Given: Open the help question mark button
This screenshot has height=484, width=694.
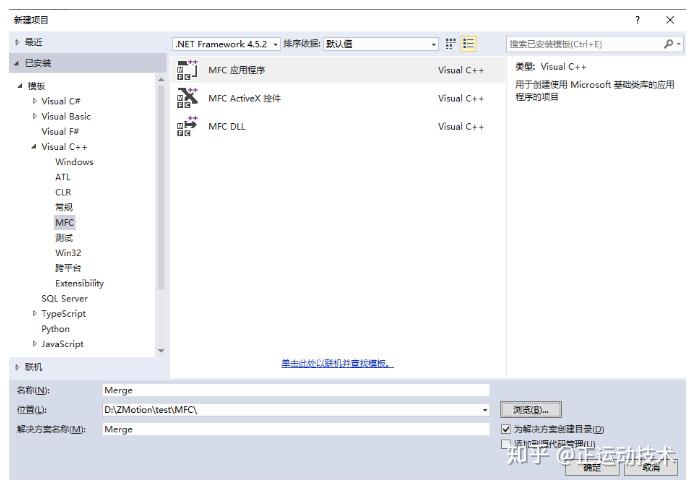Looking at the screenshot, I should [x=637, y=20].
